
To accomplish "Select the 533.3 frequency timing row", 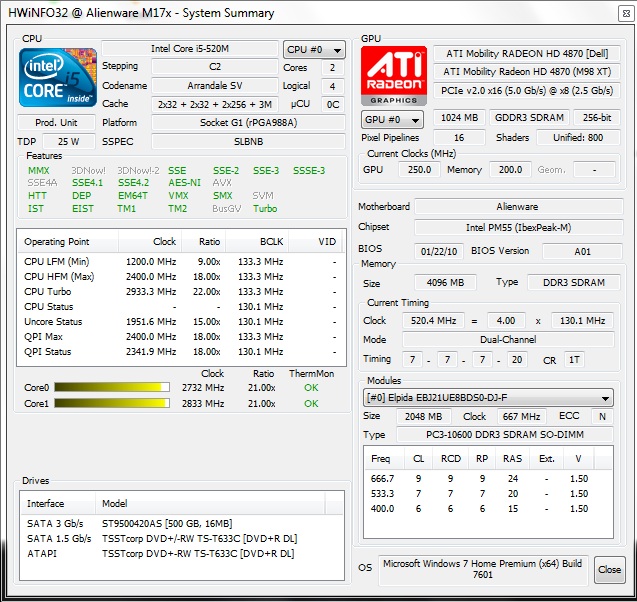I will [488, 494].
